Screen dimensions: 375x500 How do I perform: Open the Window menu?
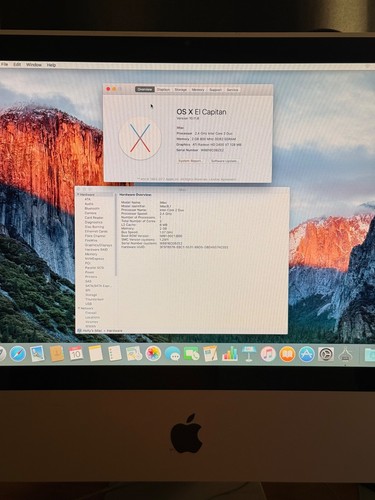(x=34, y=64)
